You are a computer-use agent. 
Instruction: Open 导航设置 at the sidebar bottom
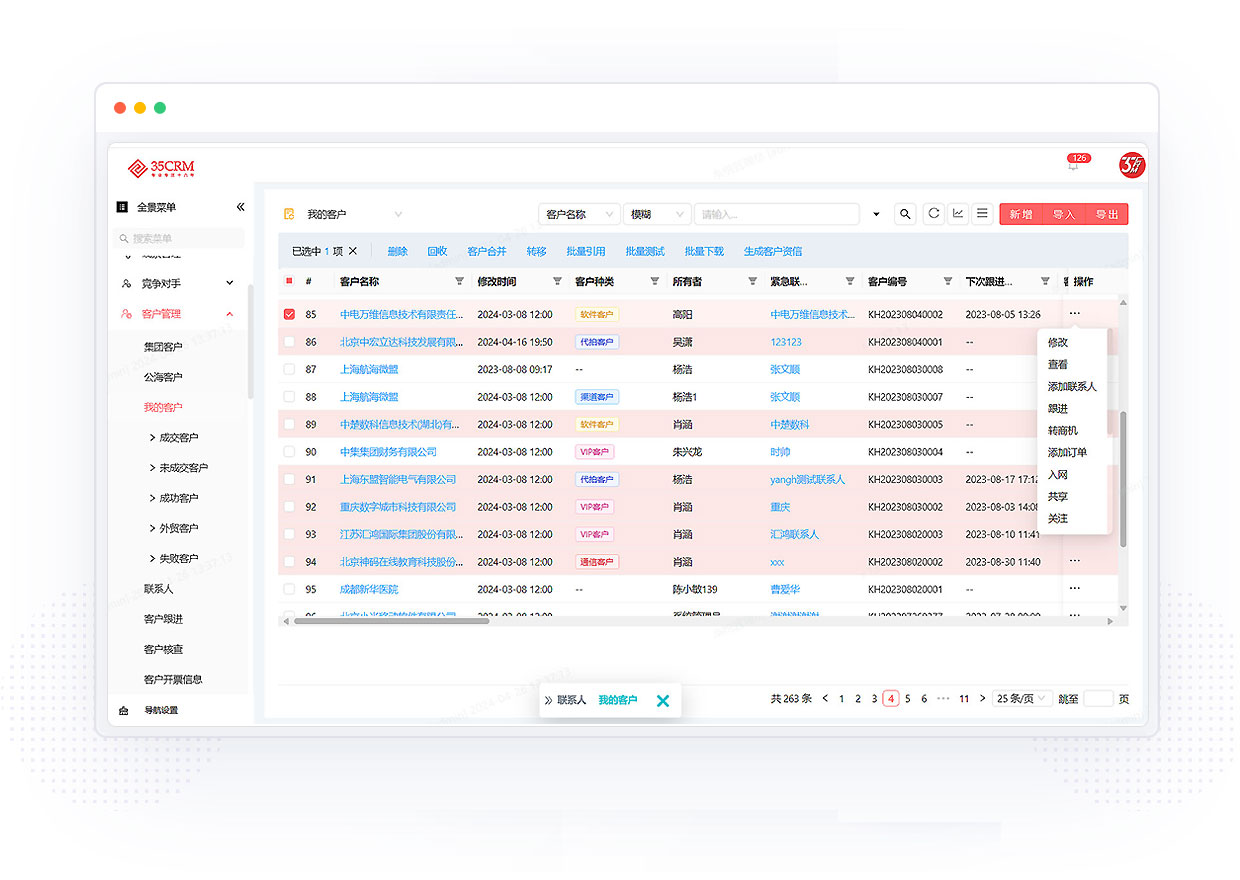coord(160,710)
